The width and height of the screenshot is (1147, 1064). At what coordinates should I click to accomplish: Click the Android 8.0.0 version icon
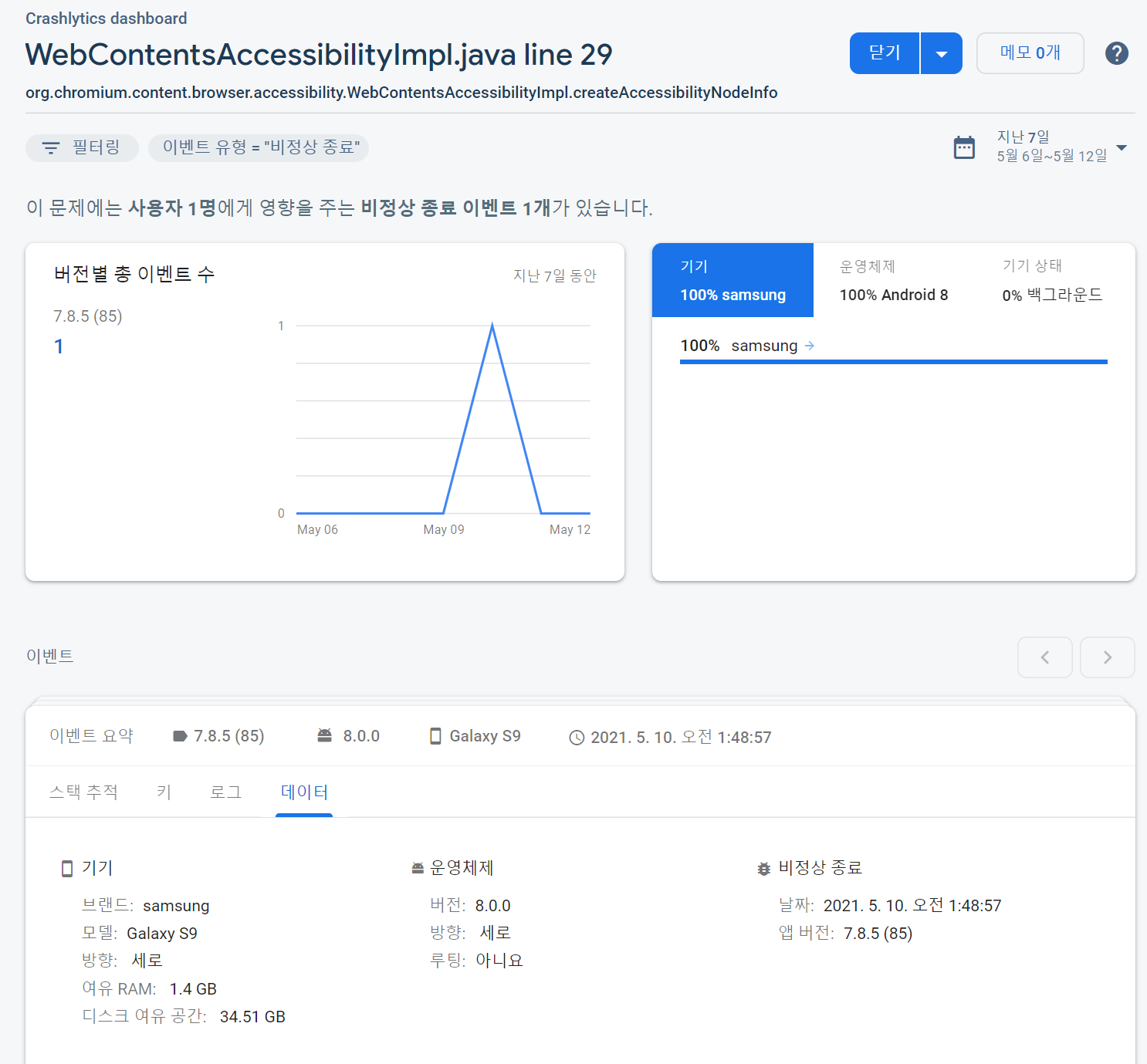tap(325, 736)
